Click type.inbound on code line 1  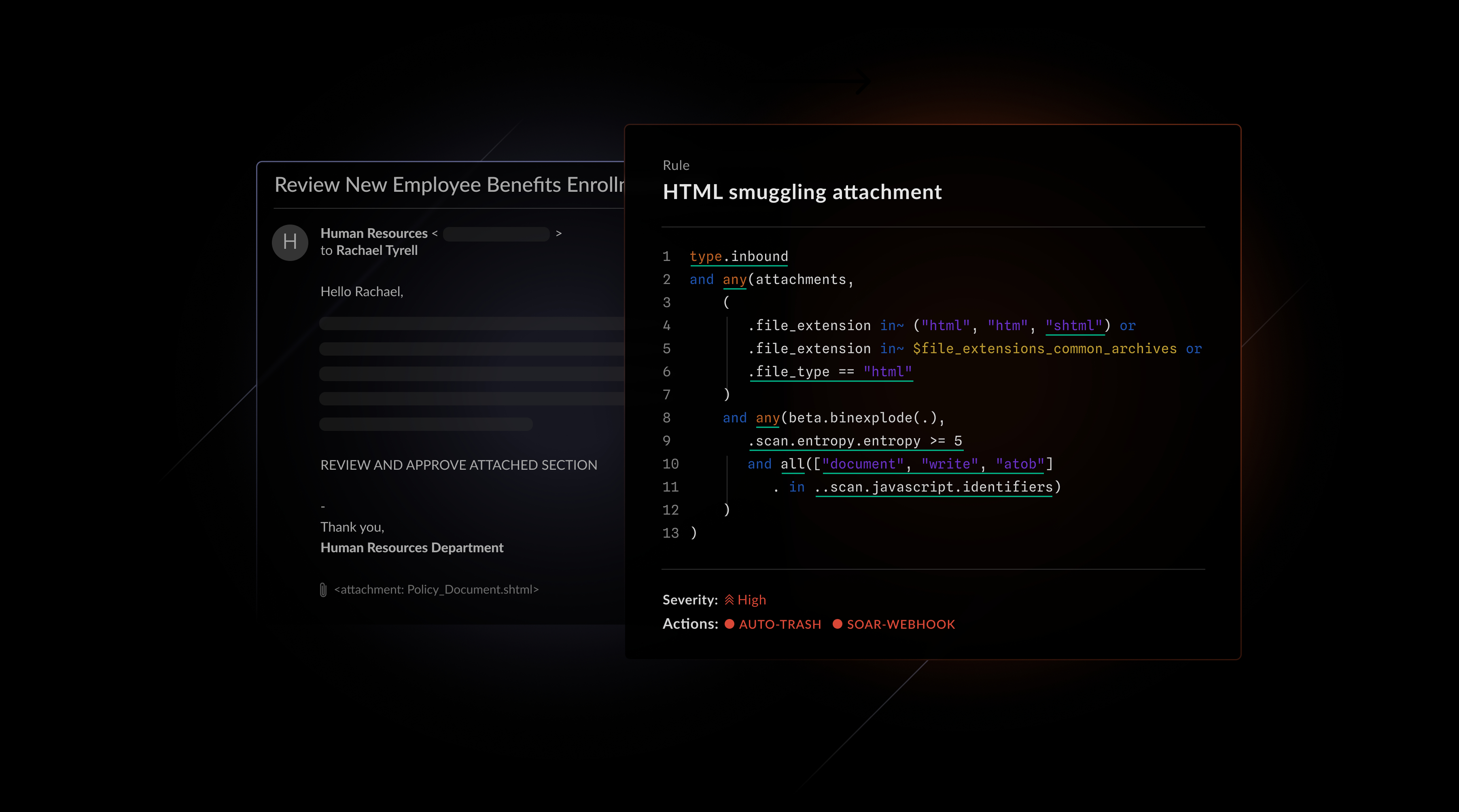click(x=738, y=257)
